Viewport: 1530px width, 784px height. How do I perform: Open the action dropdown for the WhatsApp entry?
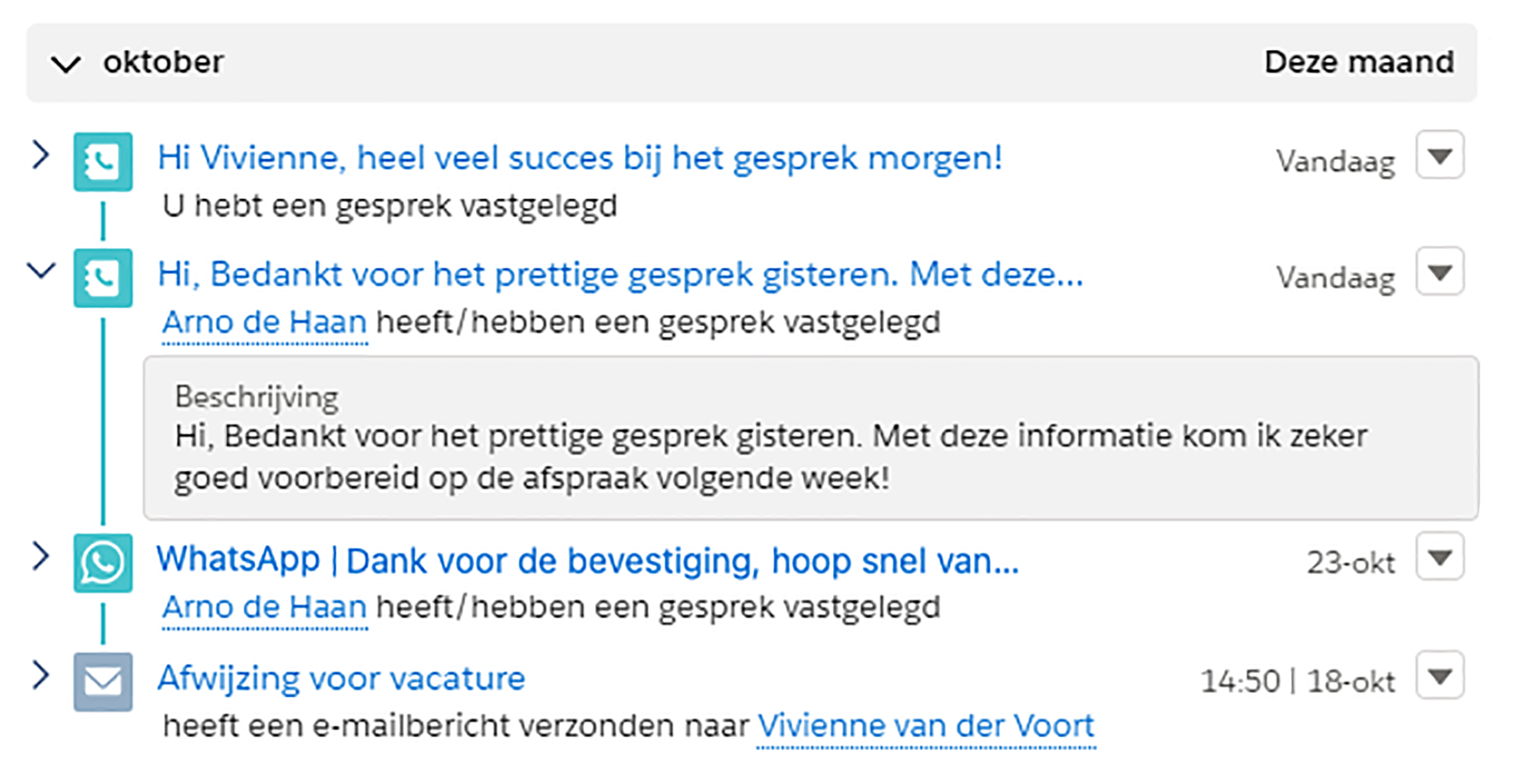(x=1440, y=556)
